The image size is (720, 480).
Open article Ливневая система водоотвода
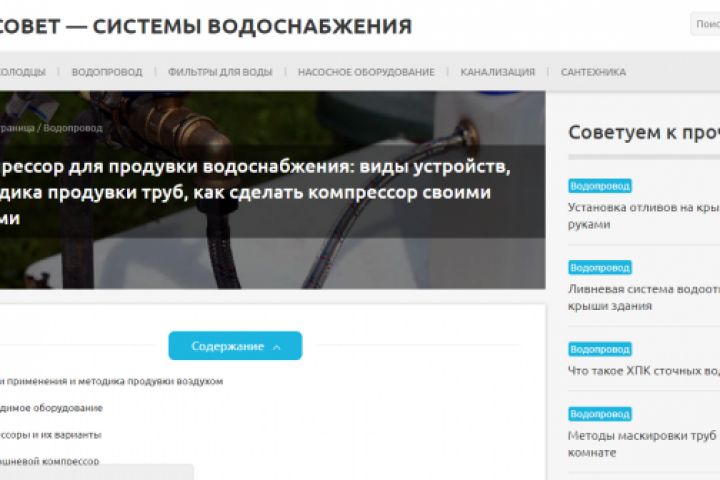pos(644,297)
